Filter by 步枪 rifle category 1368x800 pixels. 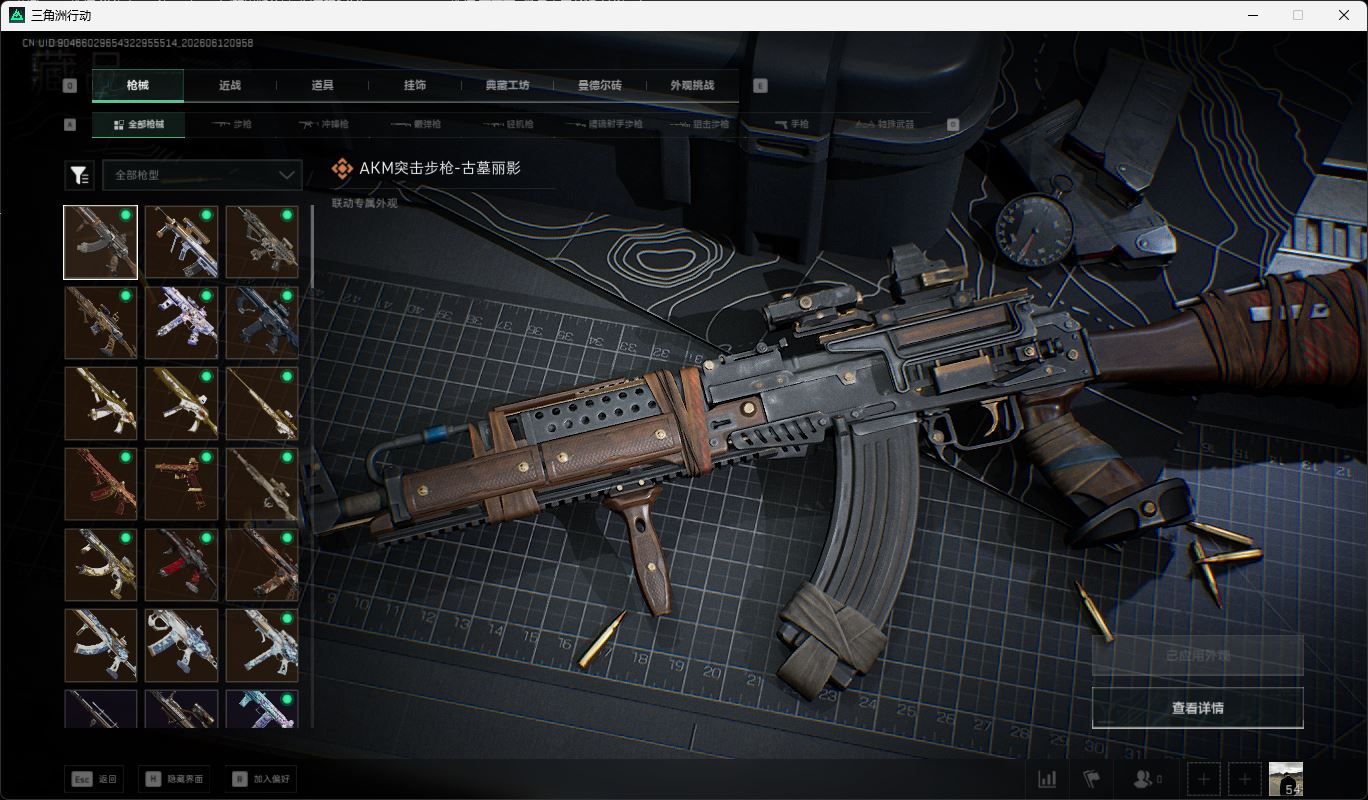(232, 125)
